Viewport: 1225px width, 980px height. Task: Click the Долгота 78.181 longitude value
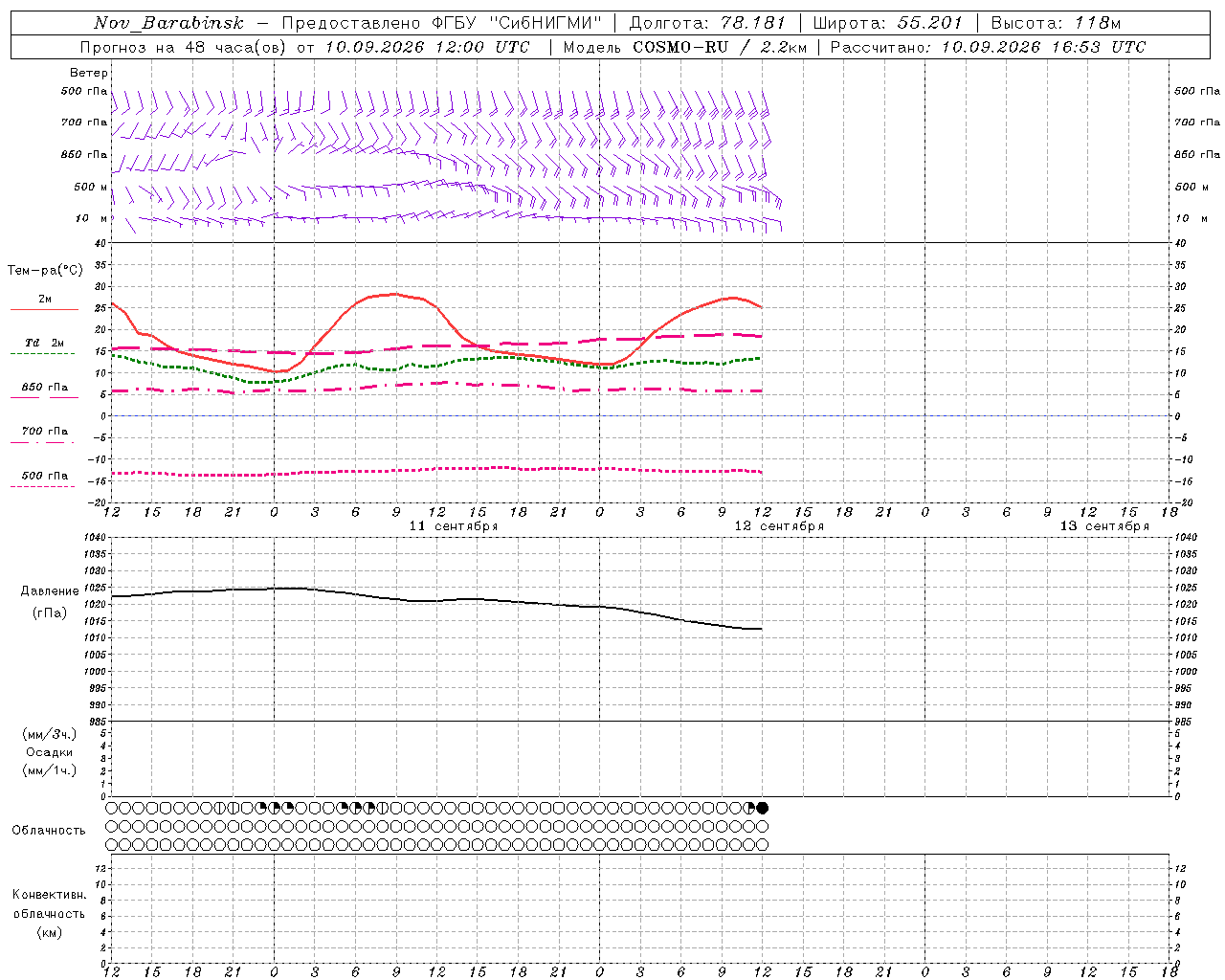pyautogui.click(x=707, y=23)
